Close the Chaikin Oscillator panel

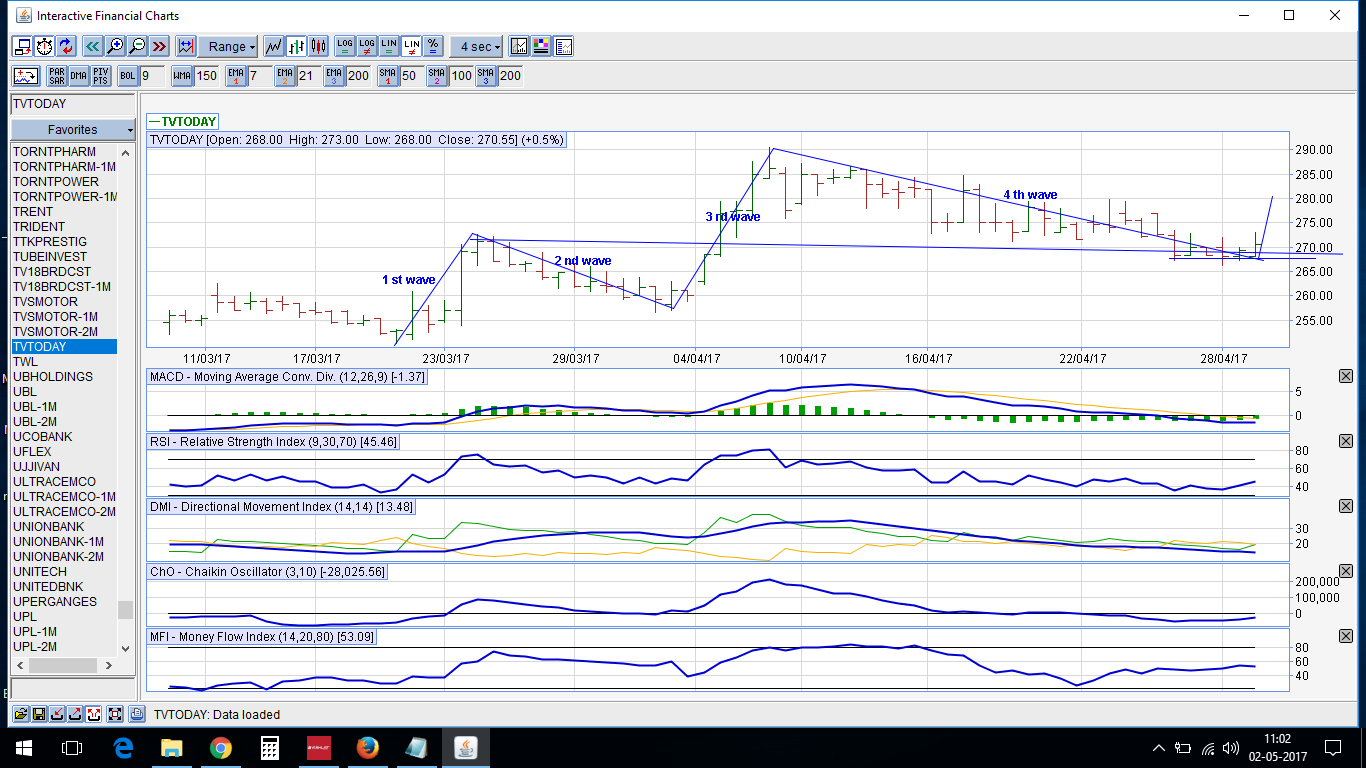point(1345,571)
